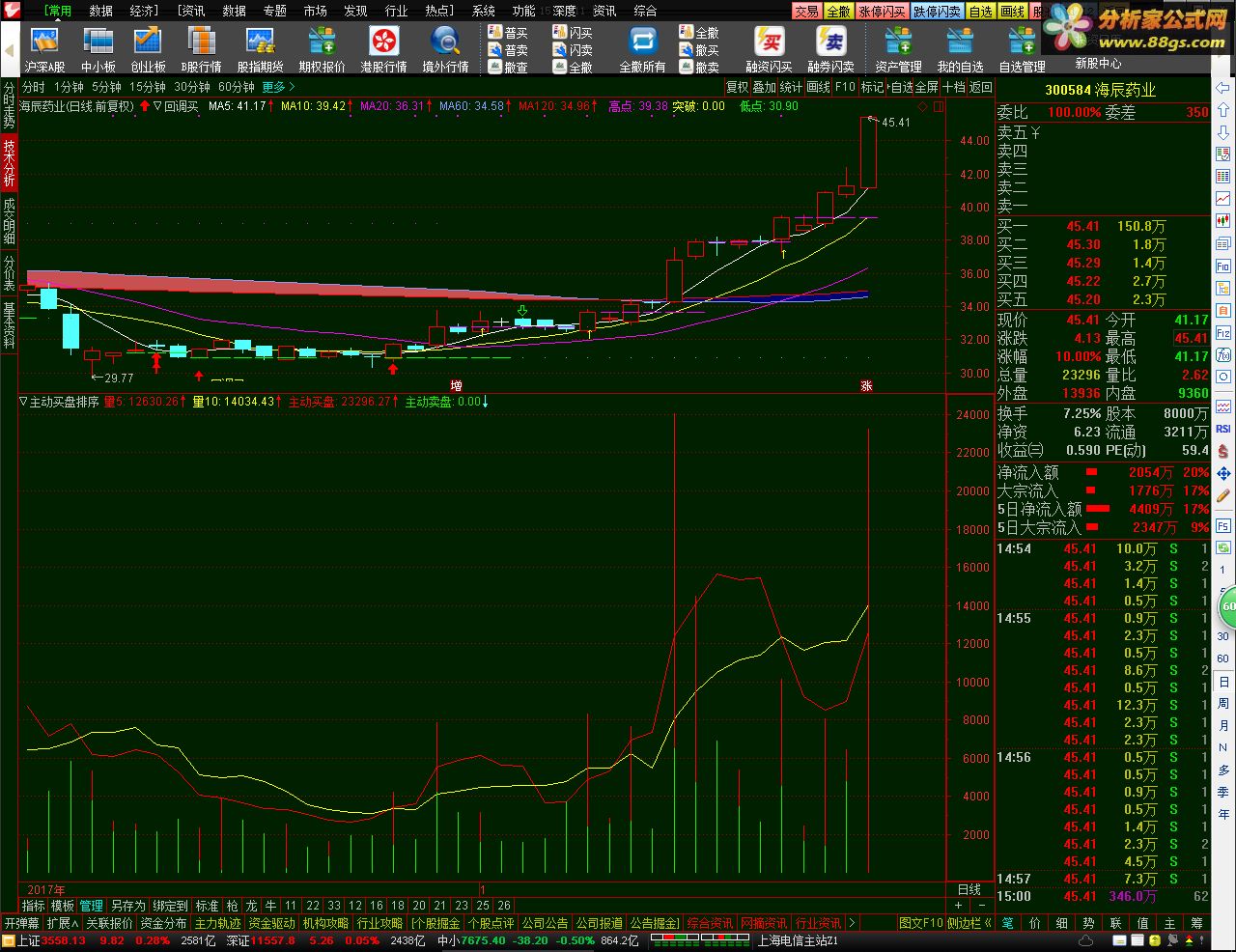Switch to the 基本资料 vertical tab
The image size is (1236, 952).
pyautogui.click(x=9, y=325)
